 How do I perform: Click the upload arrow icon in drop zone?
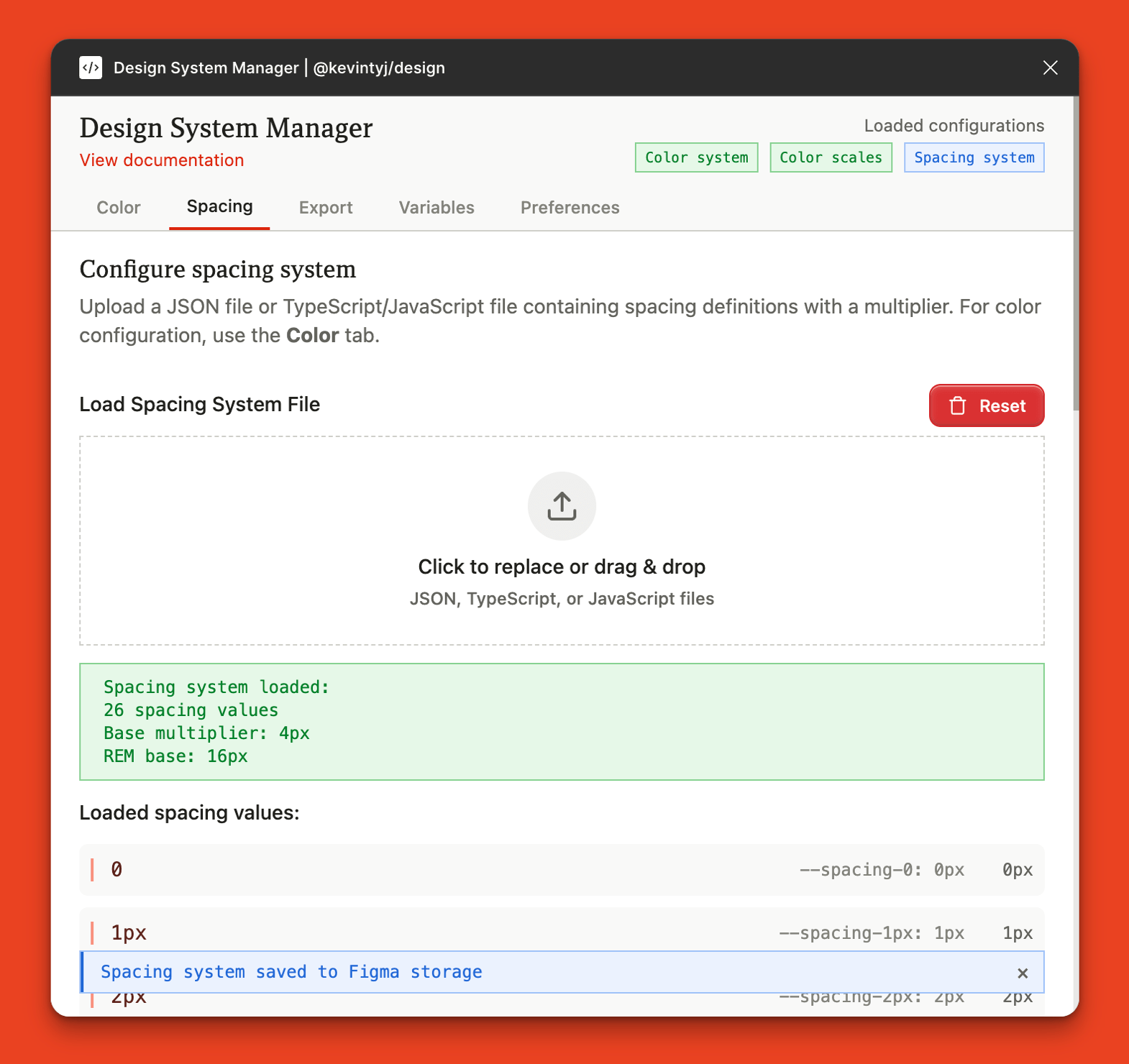coord(562,506)
